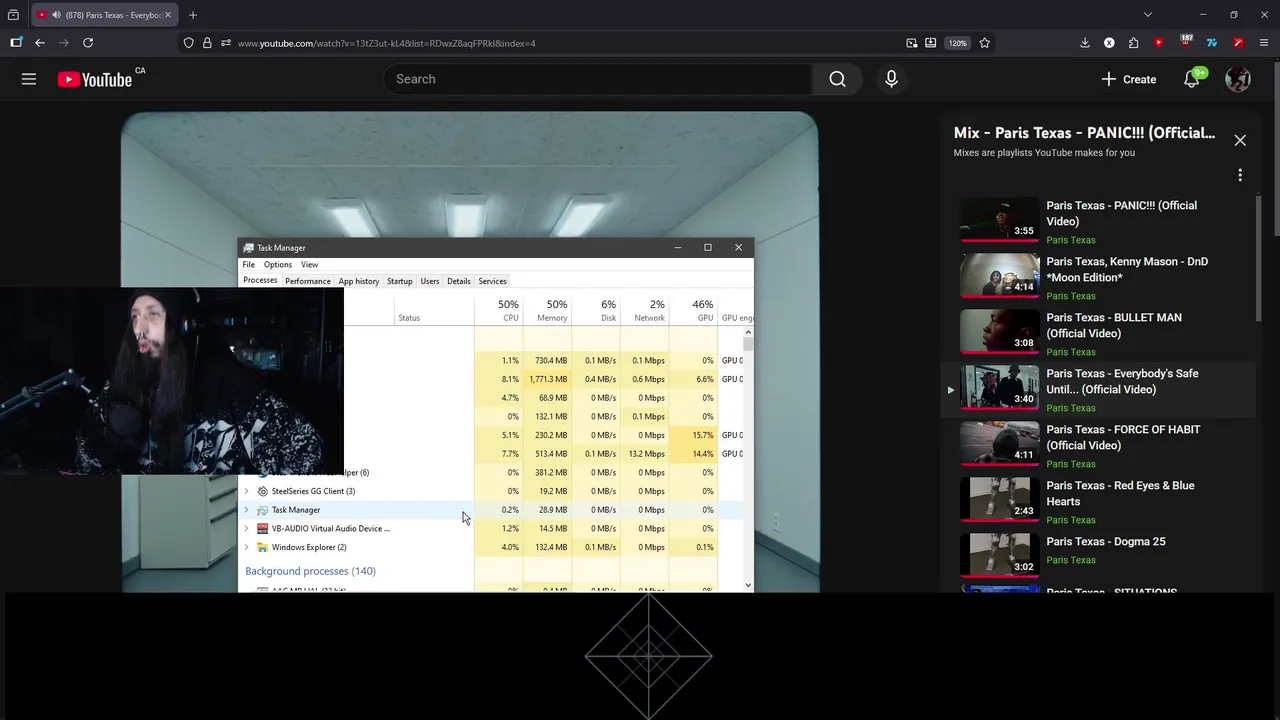Screen dimensions: 1280x720
Task: Open the Users tab in Task Manager
Action: click(430, 281)
